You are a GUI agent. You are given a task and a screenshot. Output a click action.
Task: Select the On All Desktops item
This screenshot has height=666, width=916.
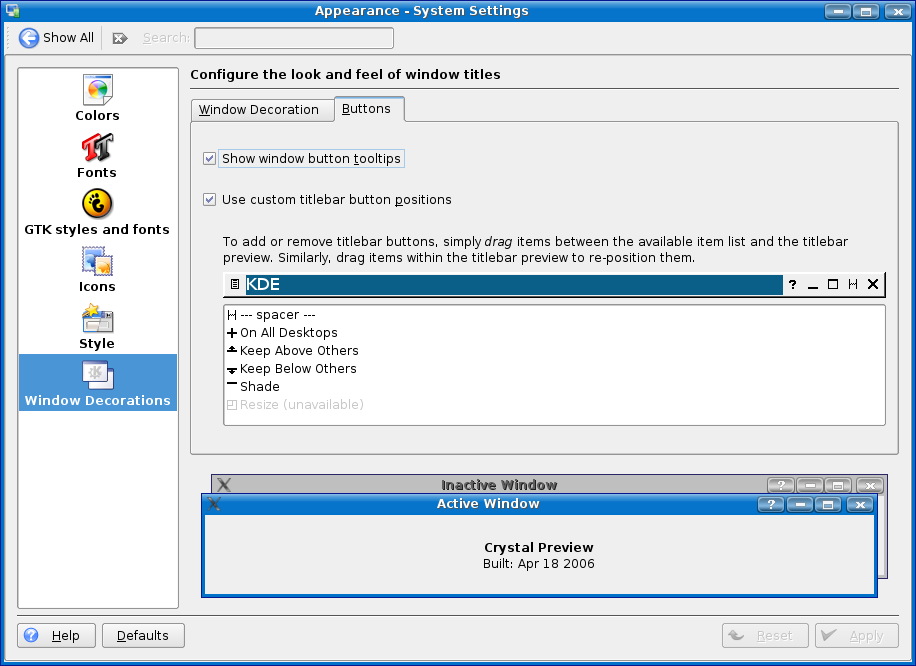pyautogui.click(x=288, y=333)
